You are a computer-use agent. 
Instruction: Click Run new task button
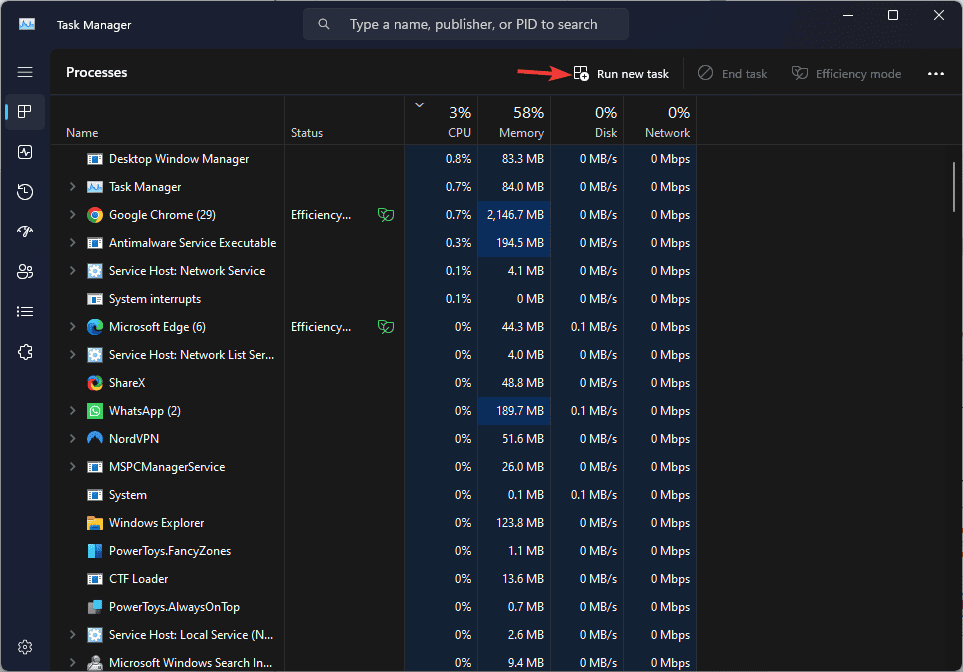(x=621, y=74)
